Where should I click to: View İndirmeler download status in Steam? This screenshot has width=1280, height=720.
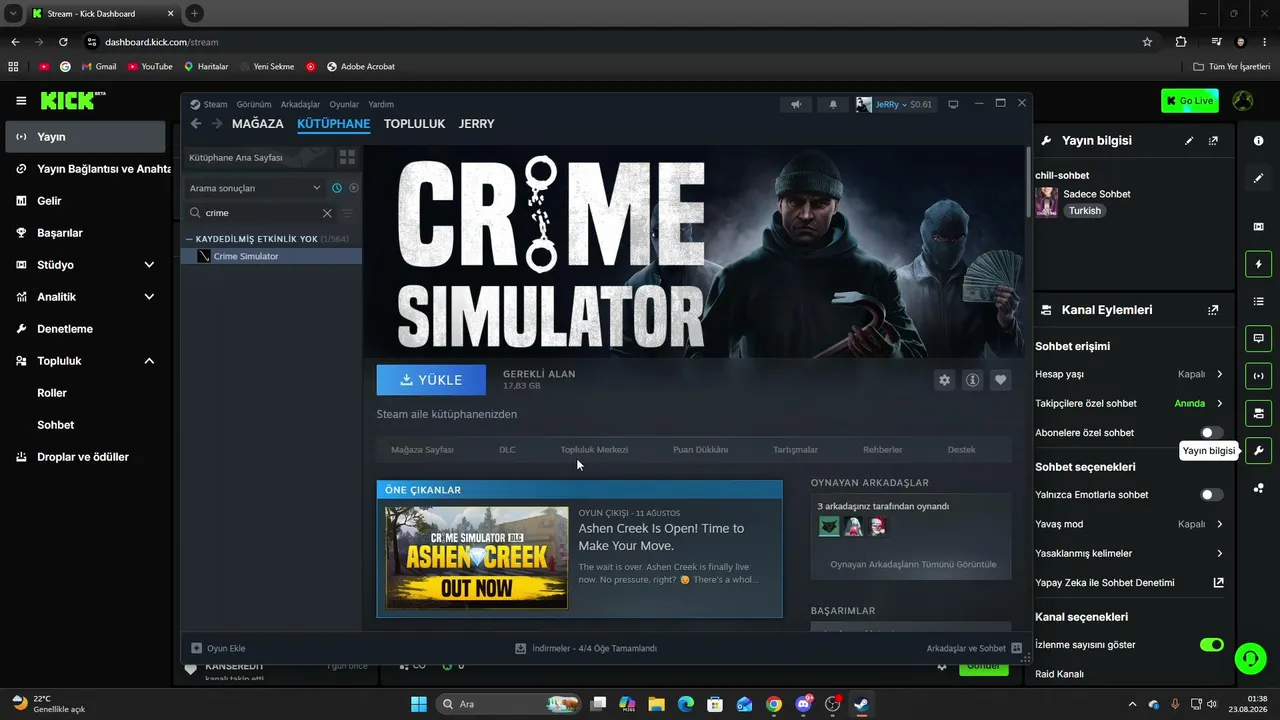(586, 648)
